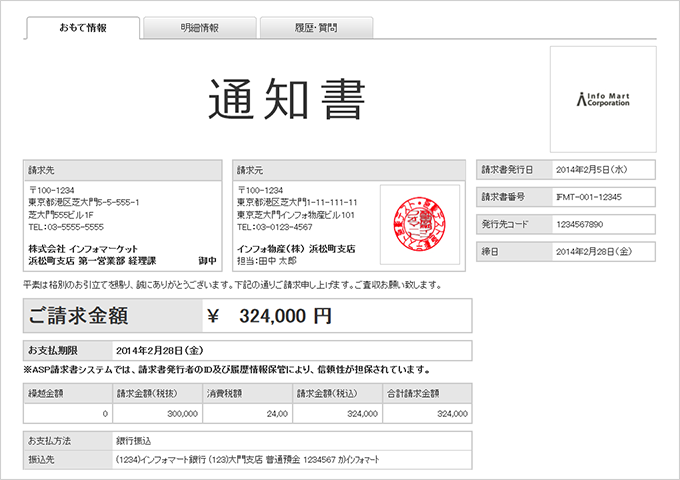The height and width of the screenshot is (480, 680).
Task: Select the 振込先 bank account details
Action: click(247, 459)
